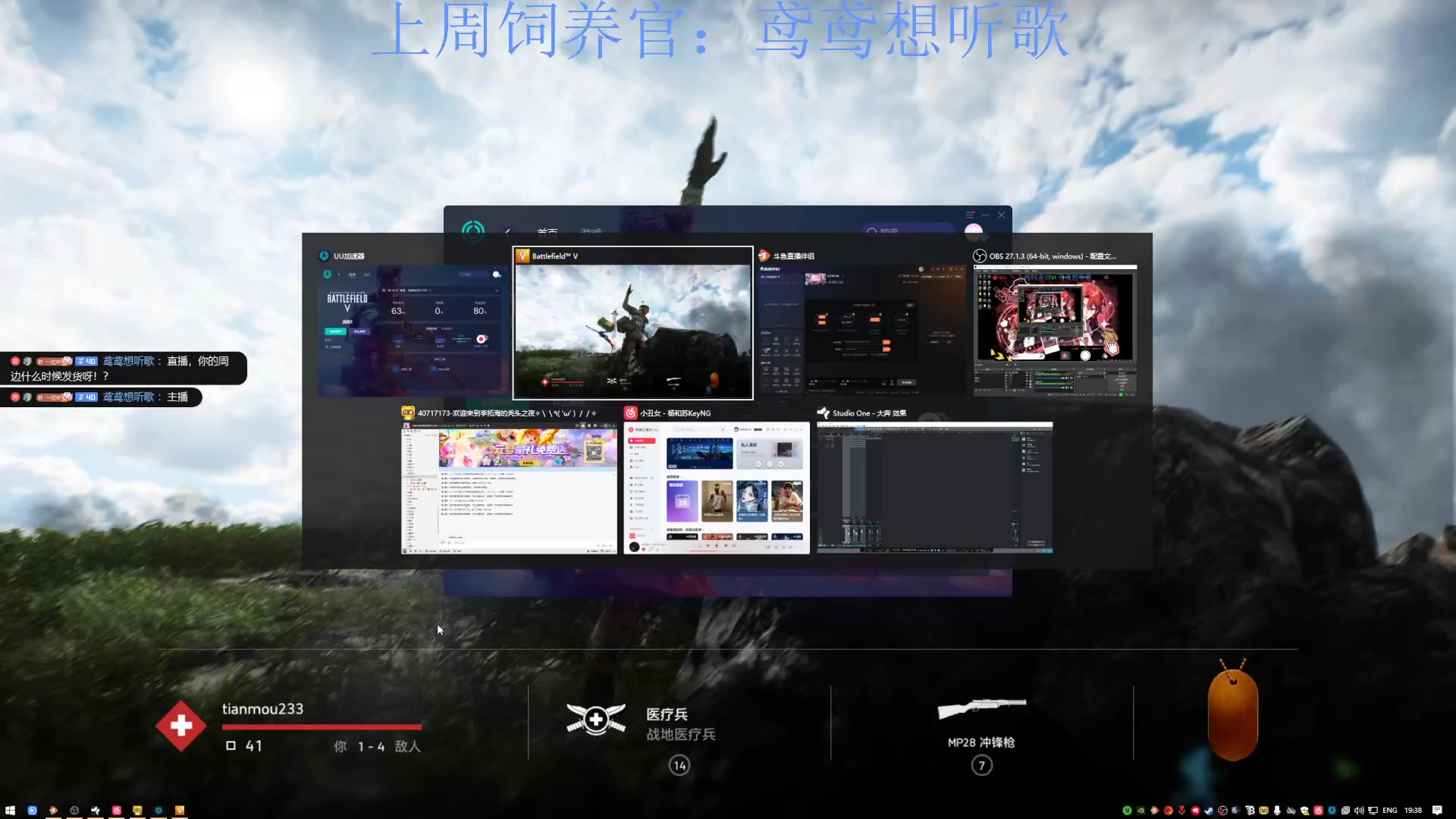Viewport: 1456px width, 819px height.
Task: Click the NetEase Music tray icon
Action: click(x=1318, y=810)
